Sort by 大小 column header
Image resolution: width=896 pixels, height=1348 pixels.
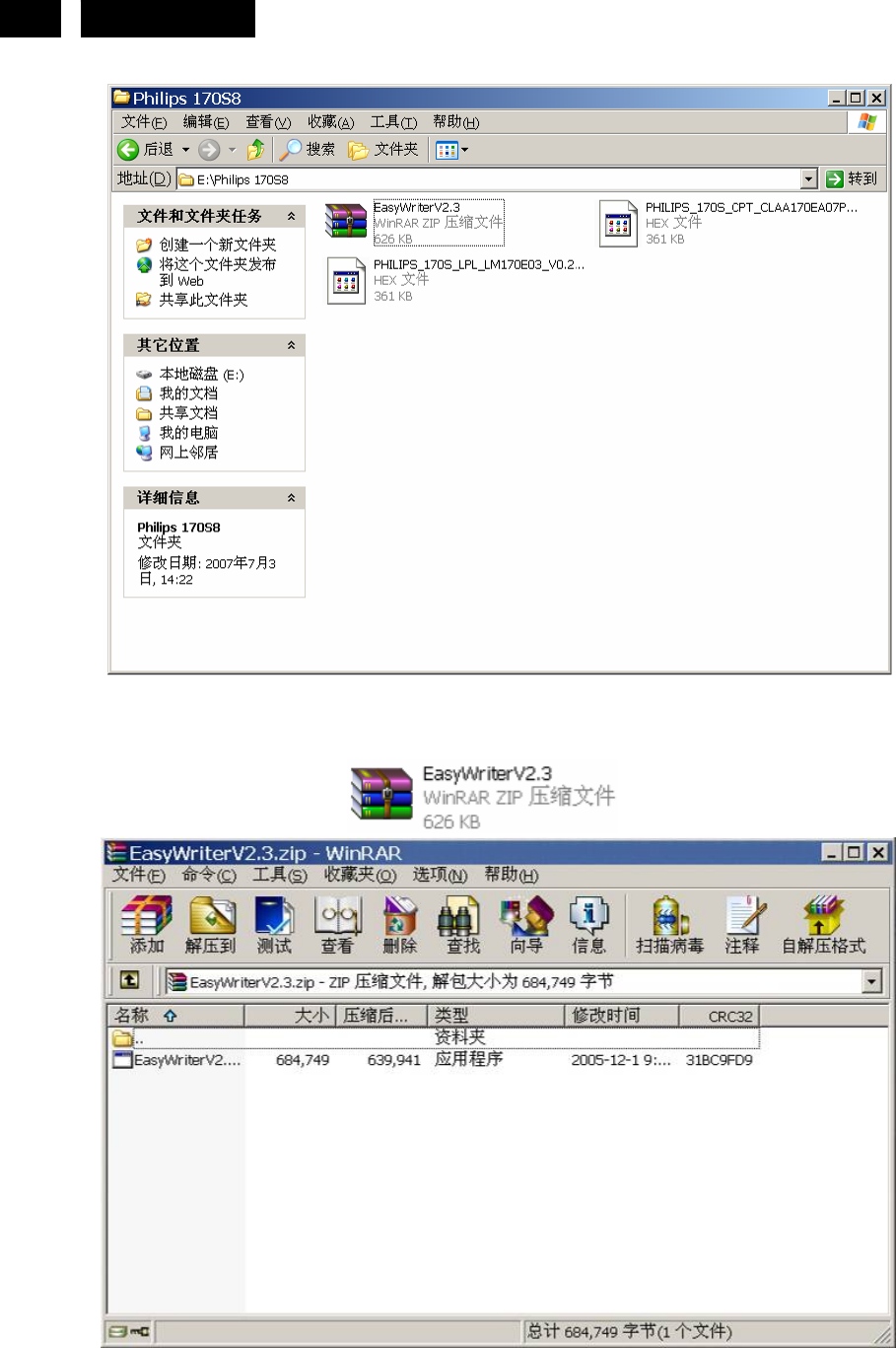(x=291, y=1016)
